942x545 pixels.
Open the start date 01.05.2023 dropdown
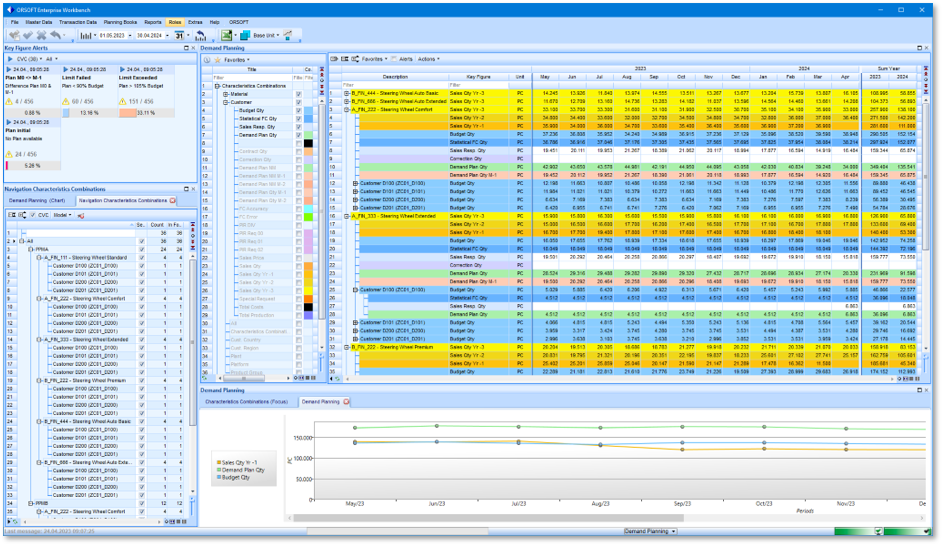[130, 36]
